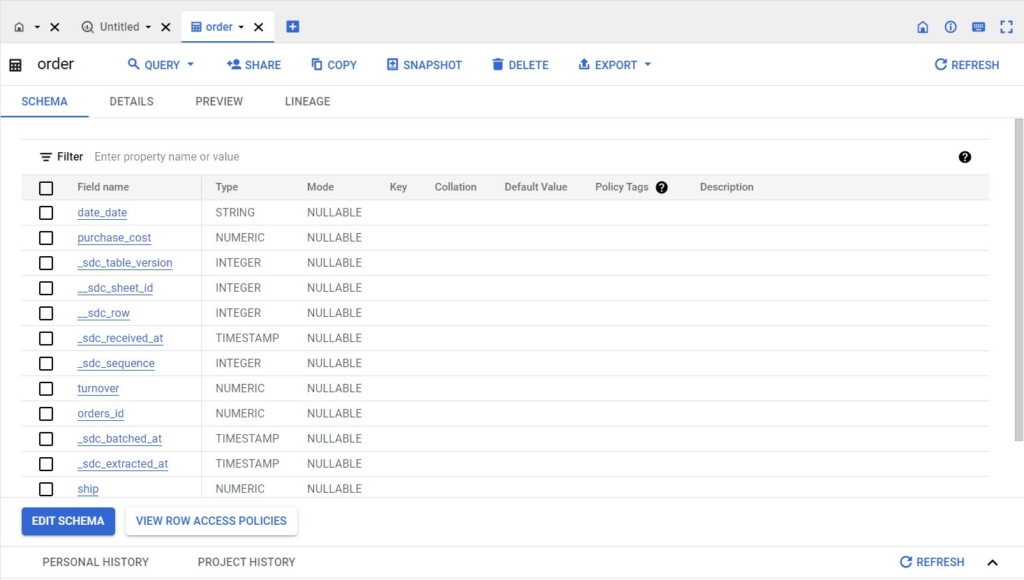Open the Policy Tags help icon
The height and width of the screenshot is (580, 1024).
pos(662,187)
